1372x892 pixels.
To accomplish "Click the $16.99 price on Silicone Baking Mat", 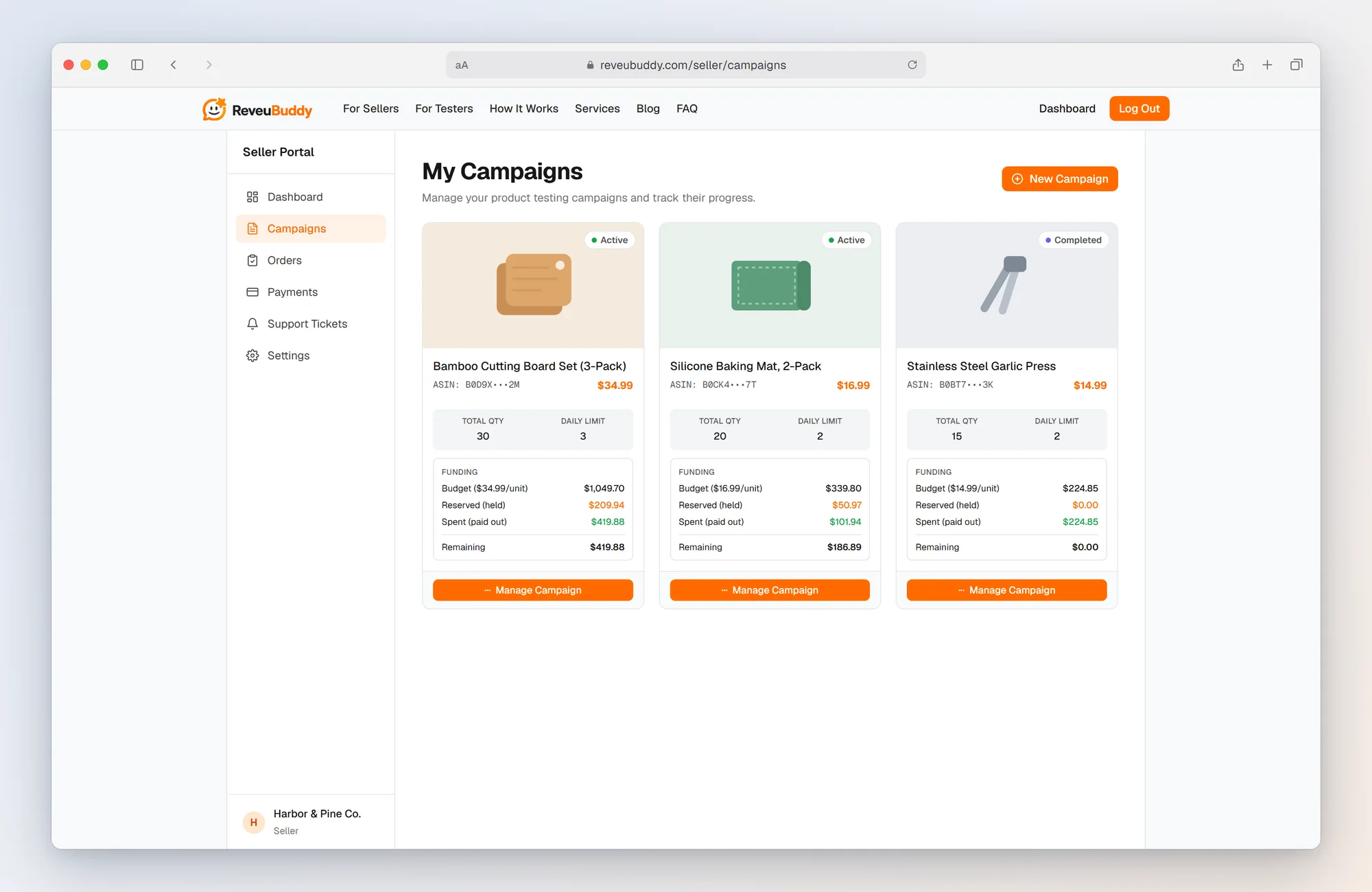I will 853,385.
